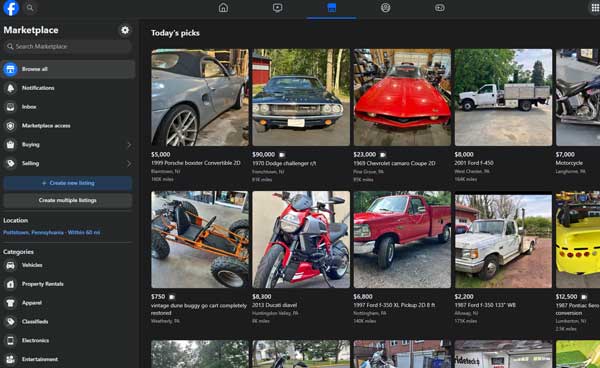600x368 pixels.
Task: Go to Home tab icon
Action: (x=223, y=8)
